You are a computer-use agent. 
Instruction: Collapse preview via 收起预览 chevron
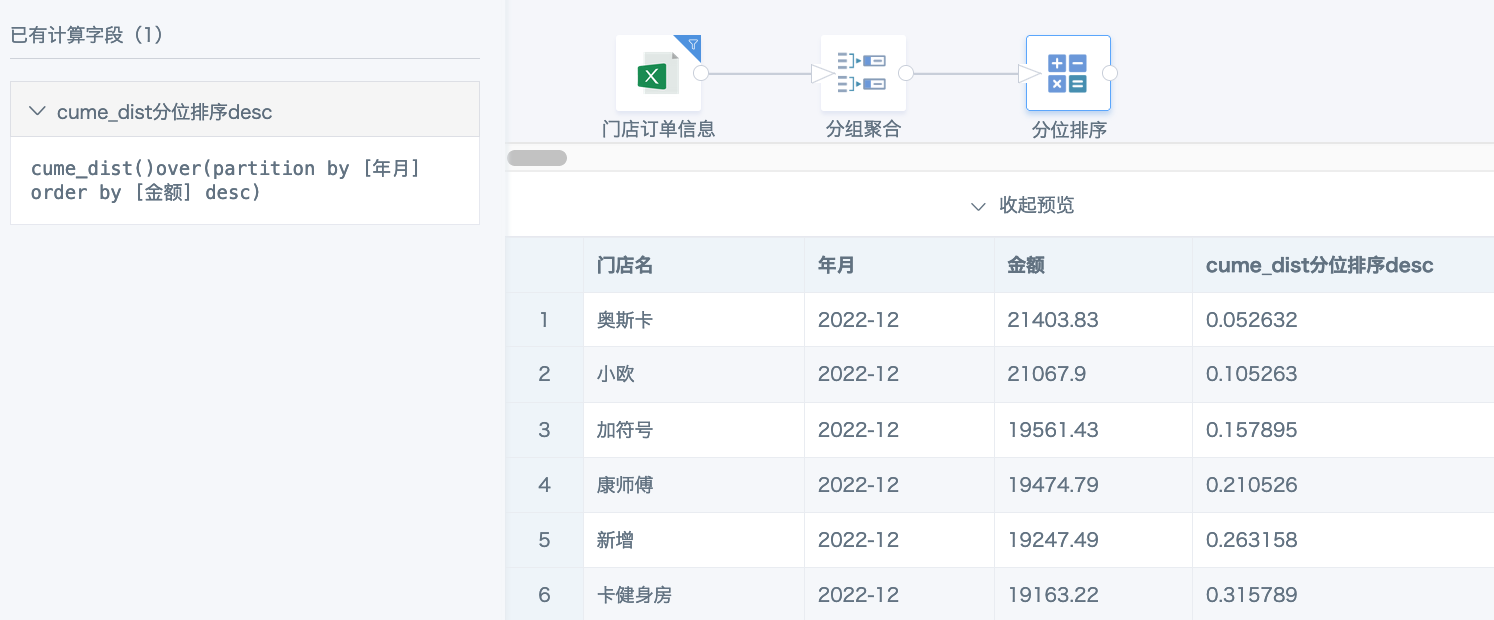coord(979,206)
